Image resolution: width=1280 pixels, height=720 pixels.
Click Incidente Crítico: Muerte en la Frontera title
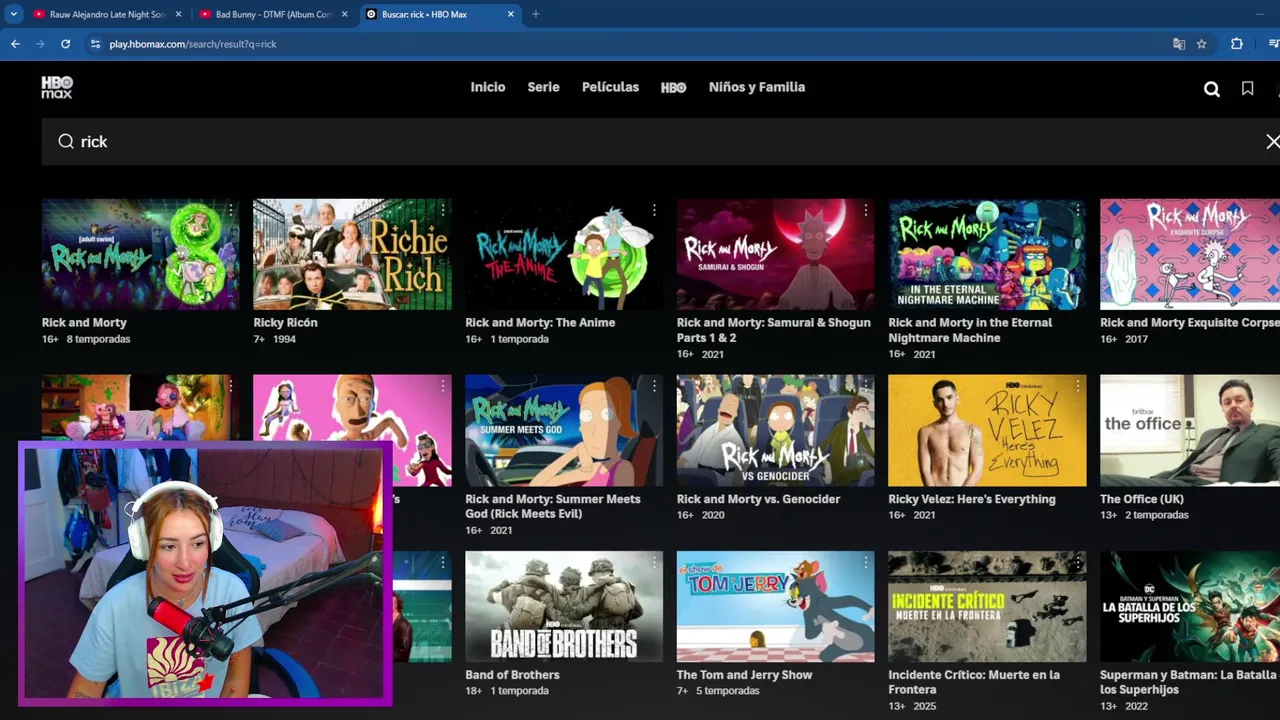point(974,682)
